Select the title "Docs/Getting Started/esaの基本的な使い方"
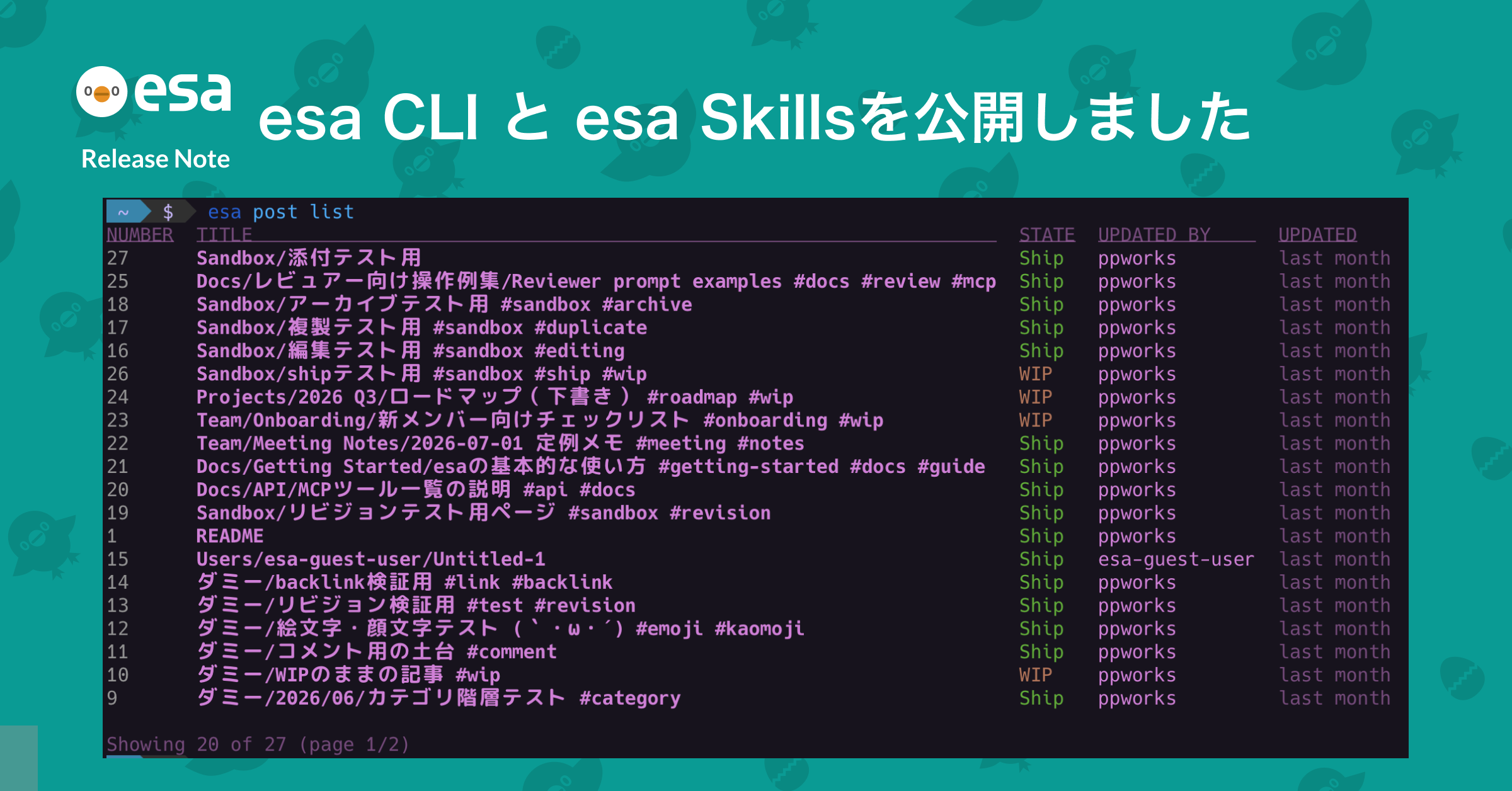 point(421,467)
